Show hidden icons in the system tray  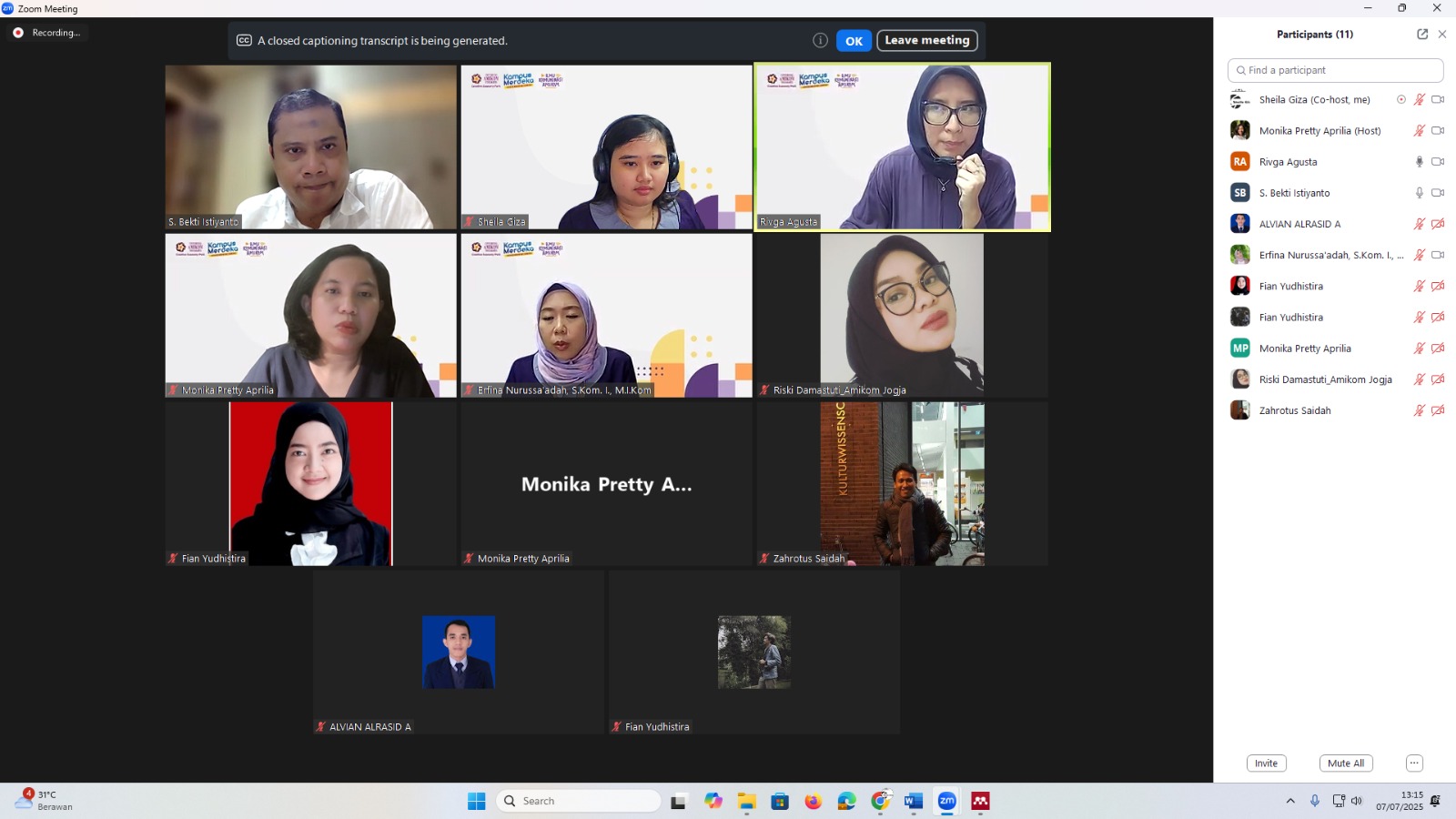point(1290,801)
